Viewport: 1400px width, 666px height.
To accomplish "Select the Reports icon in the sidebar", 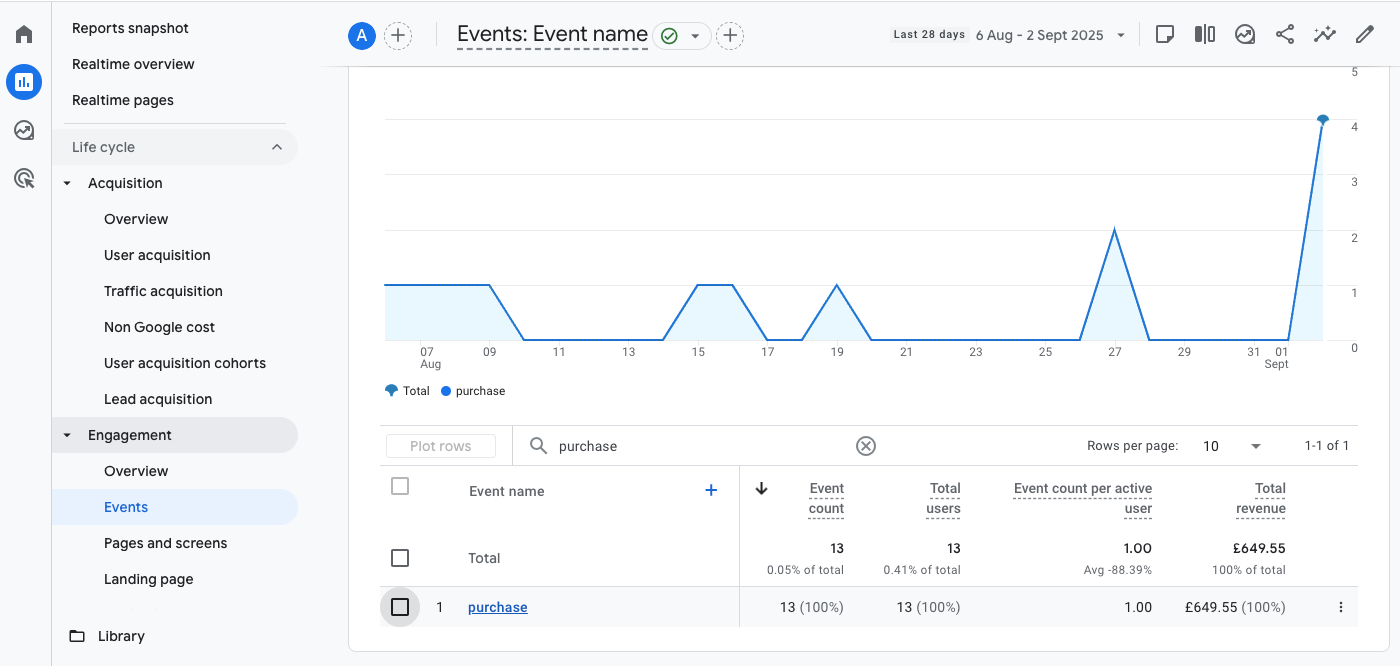I will click(x=23, y=82).
